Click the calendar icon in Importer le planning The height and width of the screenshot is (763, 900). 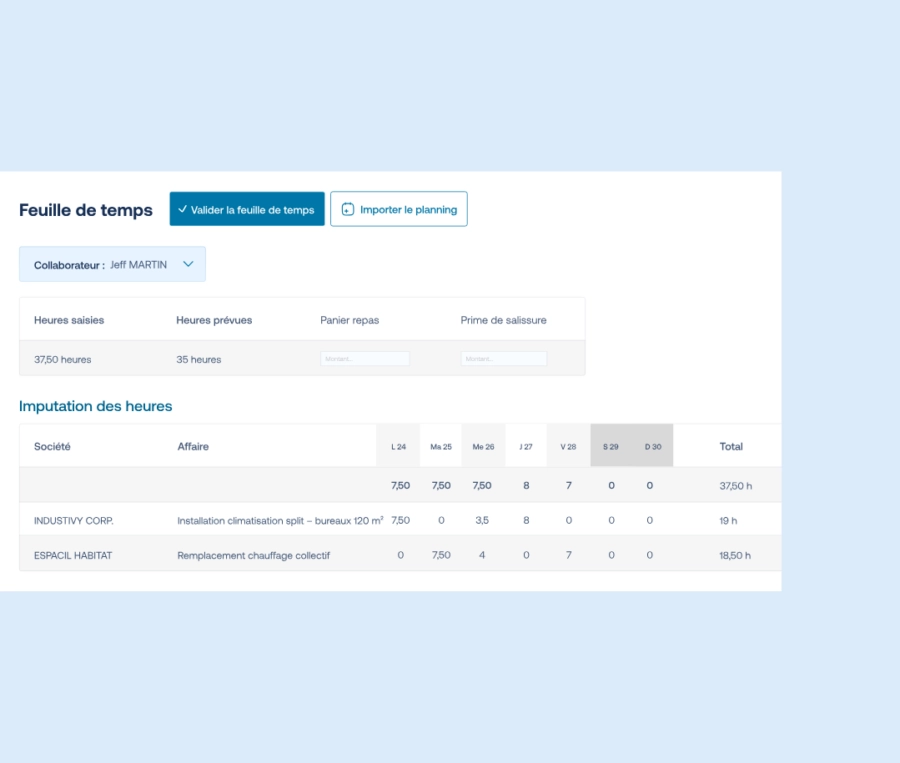pyautogui.click(x=348, y=210)
